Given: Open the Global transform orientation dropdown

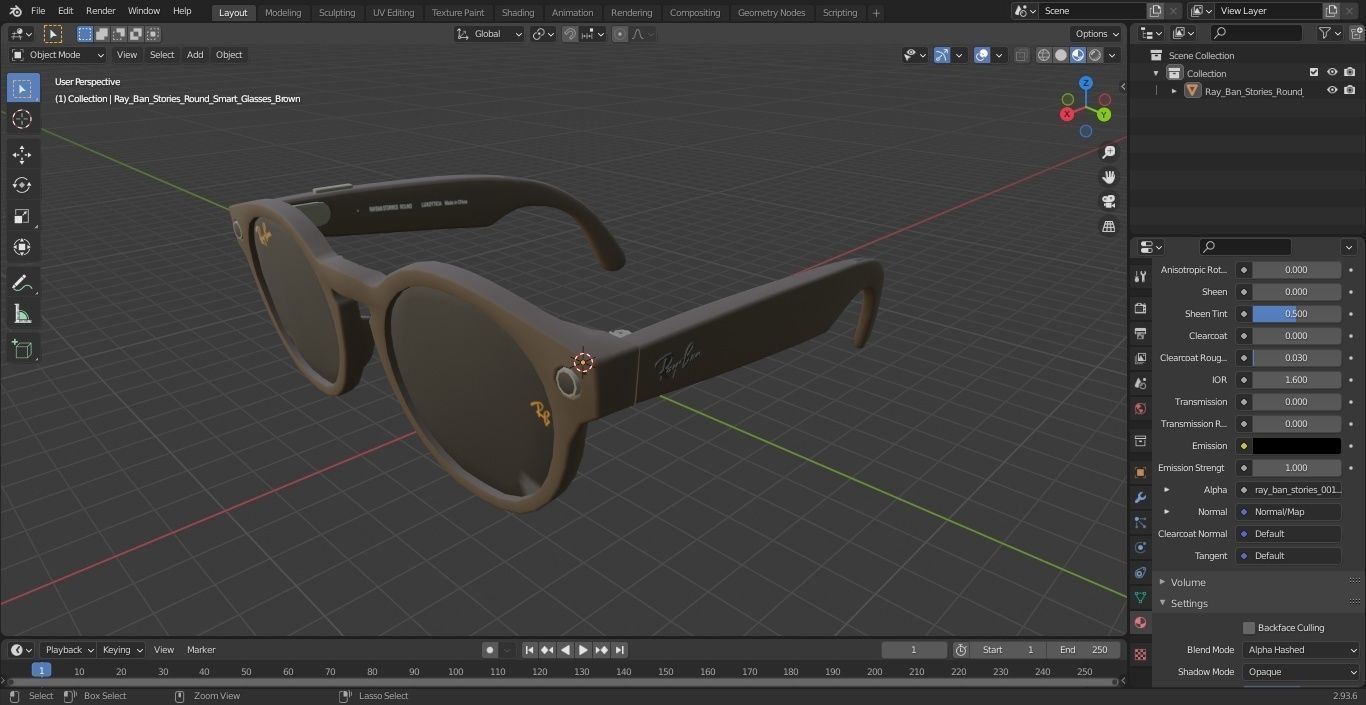Looking at the screenshot, I should click(x=490, y=34).
